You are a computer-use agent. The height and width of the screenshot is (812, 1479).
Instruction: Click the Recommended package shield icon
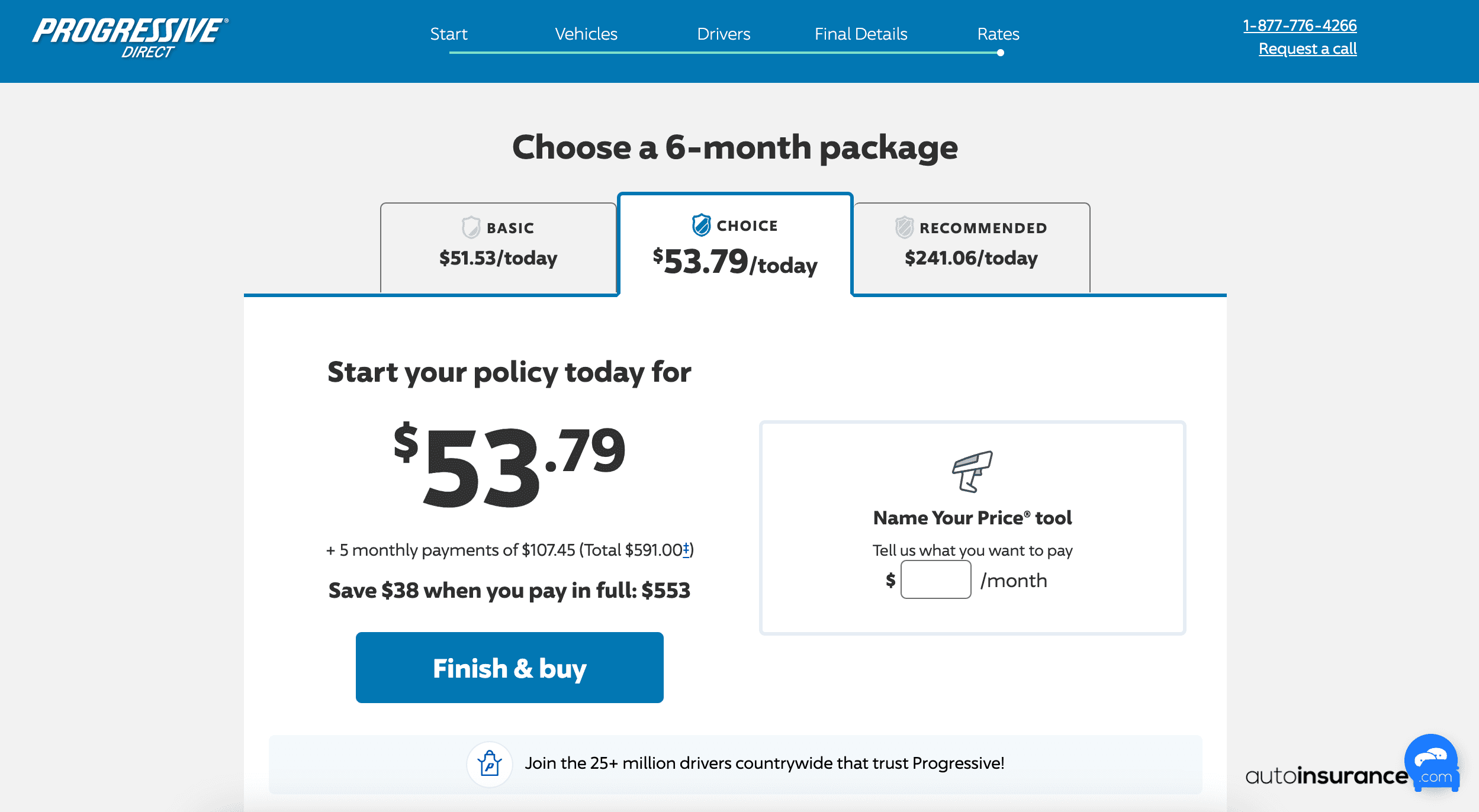coord(904,227)
